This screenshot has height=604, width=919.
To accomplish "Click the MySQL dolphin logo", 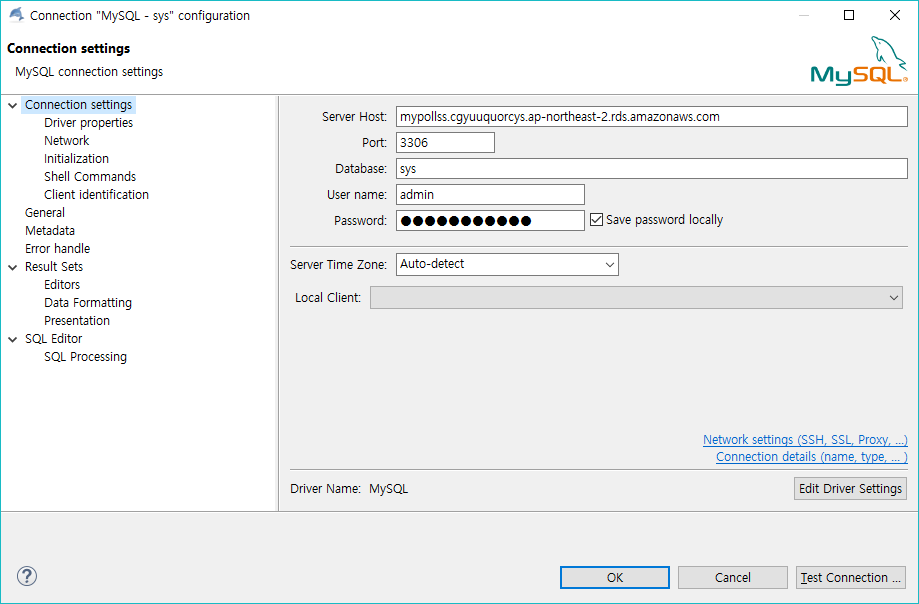I will click(859, 61).
